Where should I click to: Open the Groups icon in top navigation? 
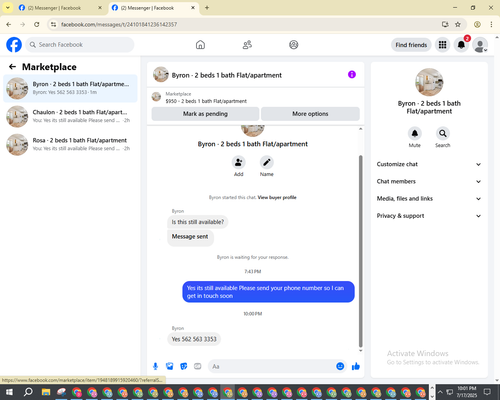pyautogui.click(x=294, y=45)
